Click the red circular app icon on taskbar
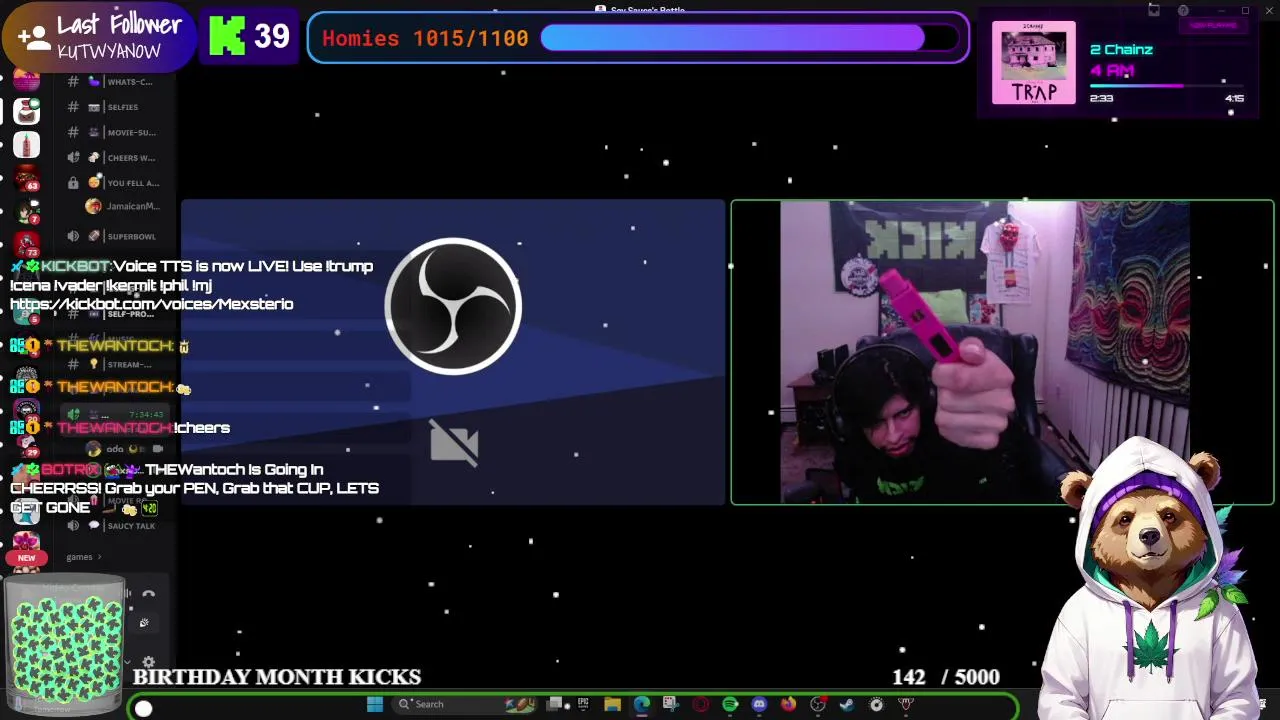 701,704
